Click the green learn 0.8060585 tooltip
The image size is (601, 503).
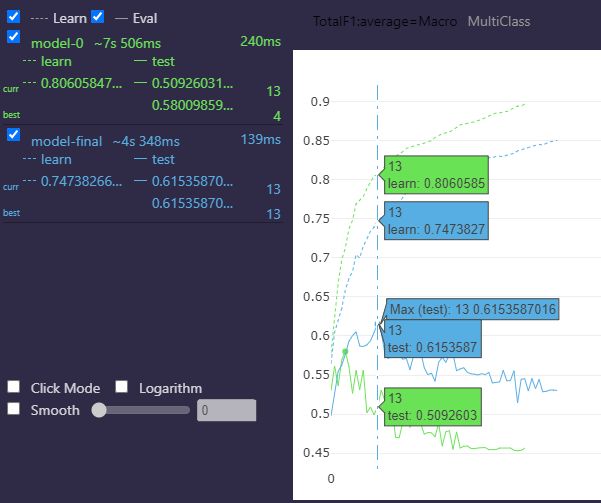(436, 175)
